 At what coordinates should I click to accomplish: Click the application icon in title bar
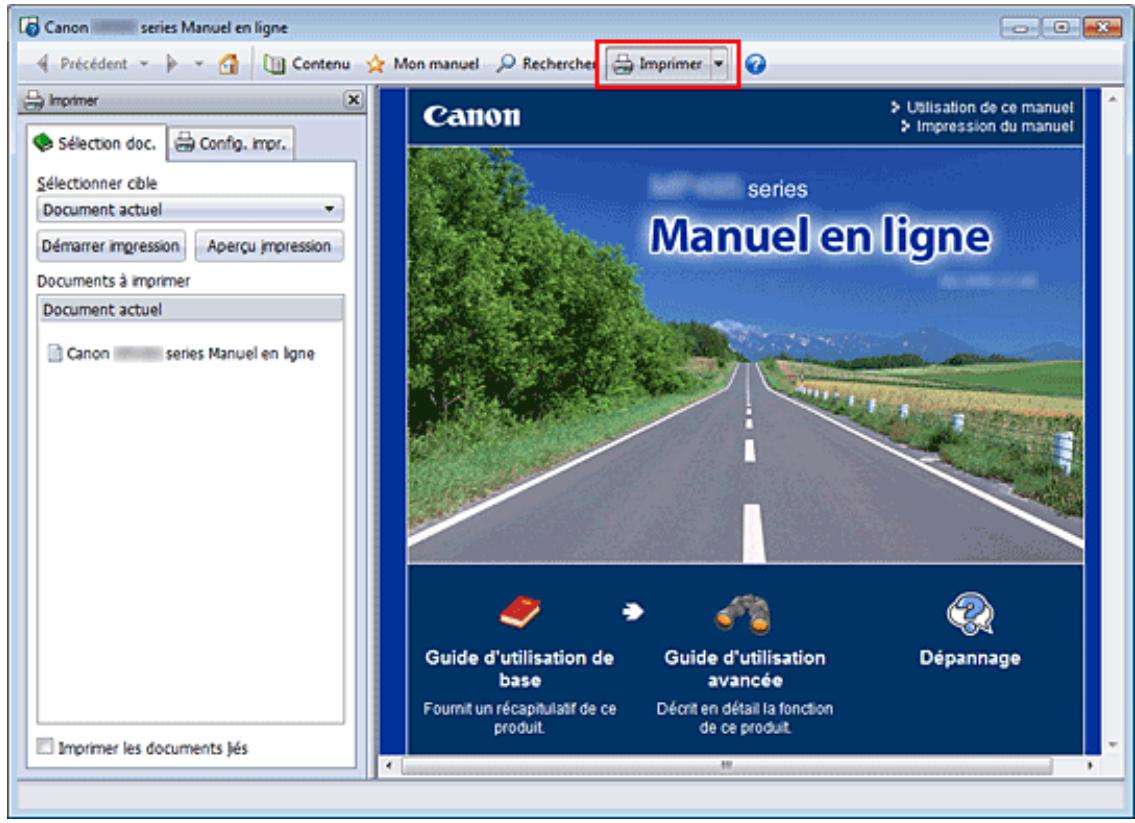click(x=30, y=27)
